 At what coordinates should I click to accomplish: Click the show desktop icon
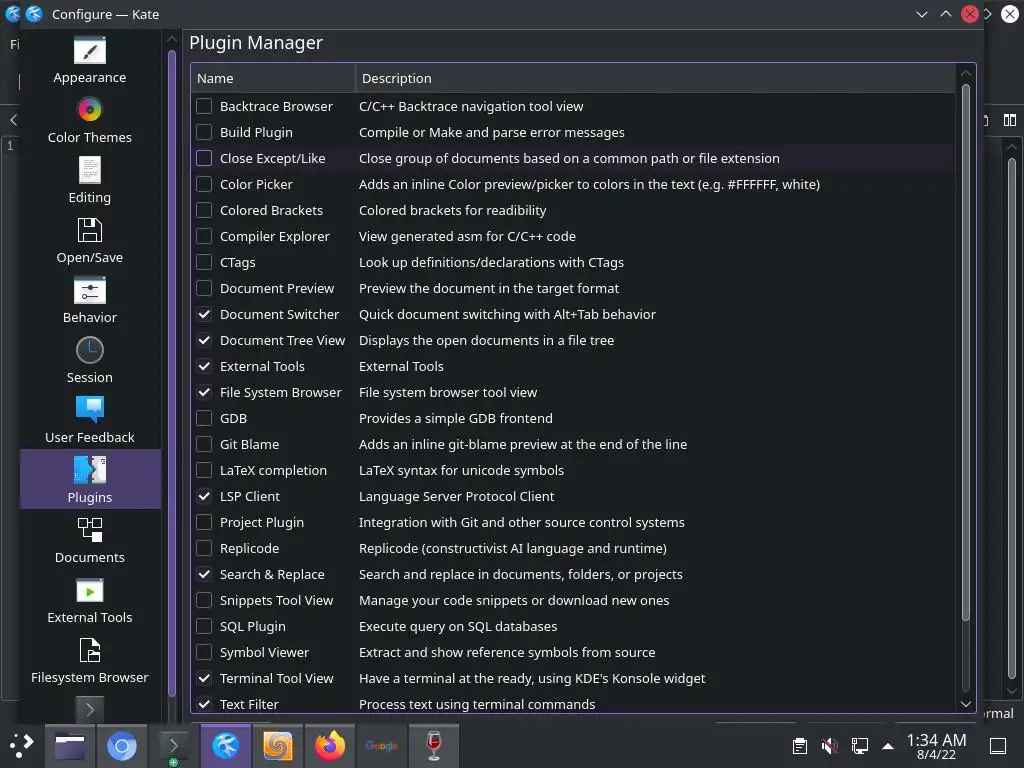click(x=998, y=746)
